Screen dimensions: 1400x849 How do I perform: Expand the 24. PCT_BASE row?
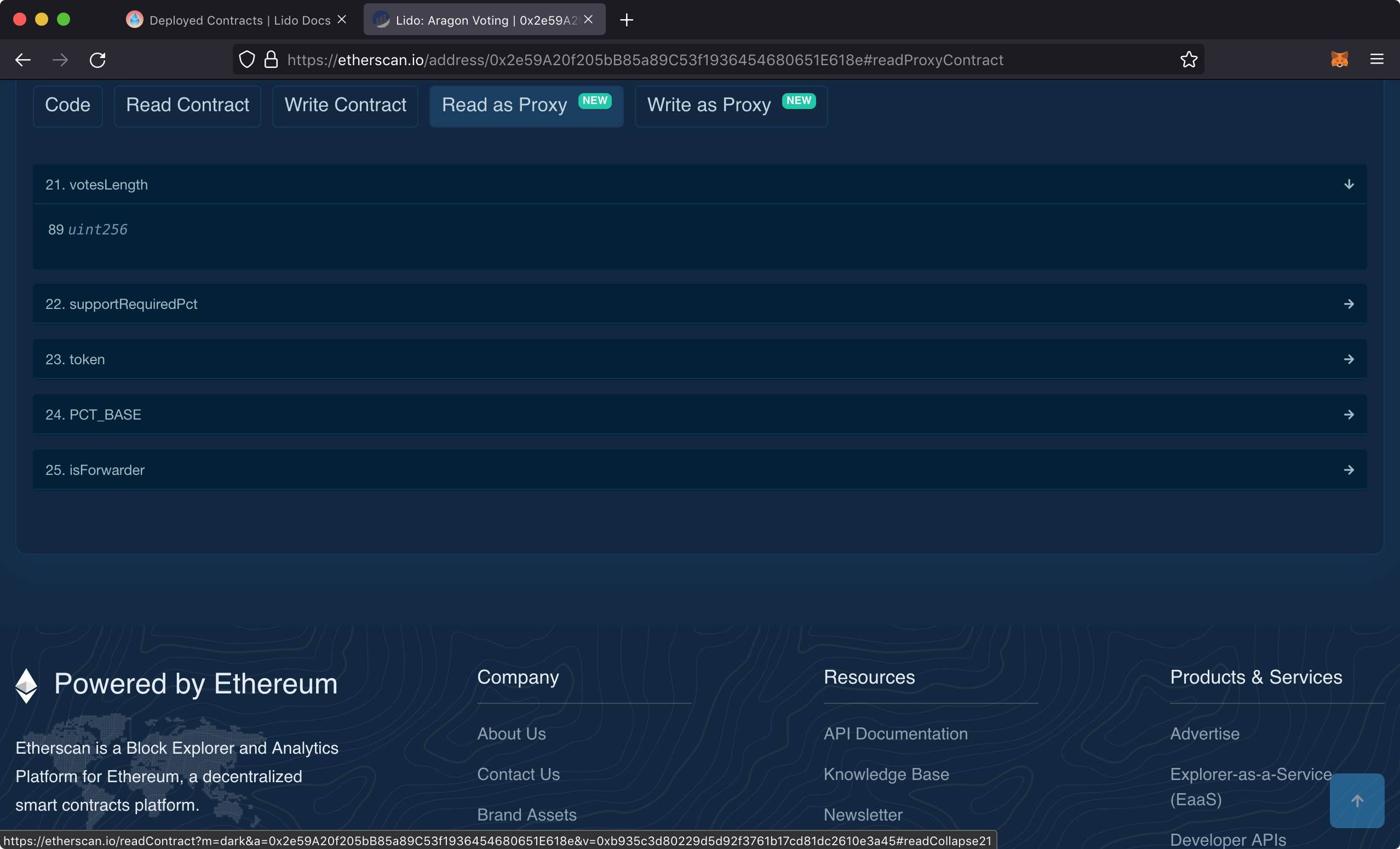pyautogui.click(x=1349, y=414)
